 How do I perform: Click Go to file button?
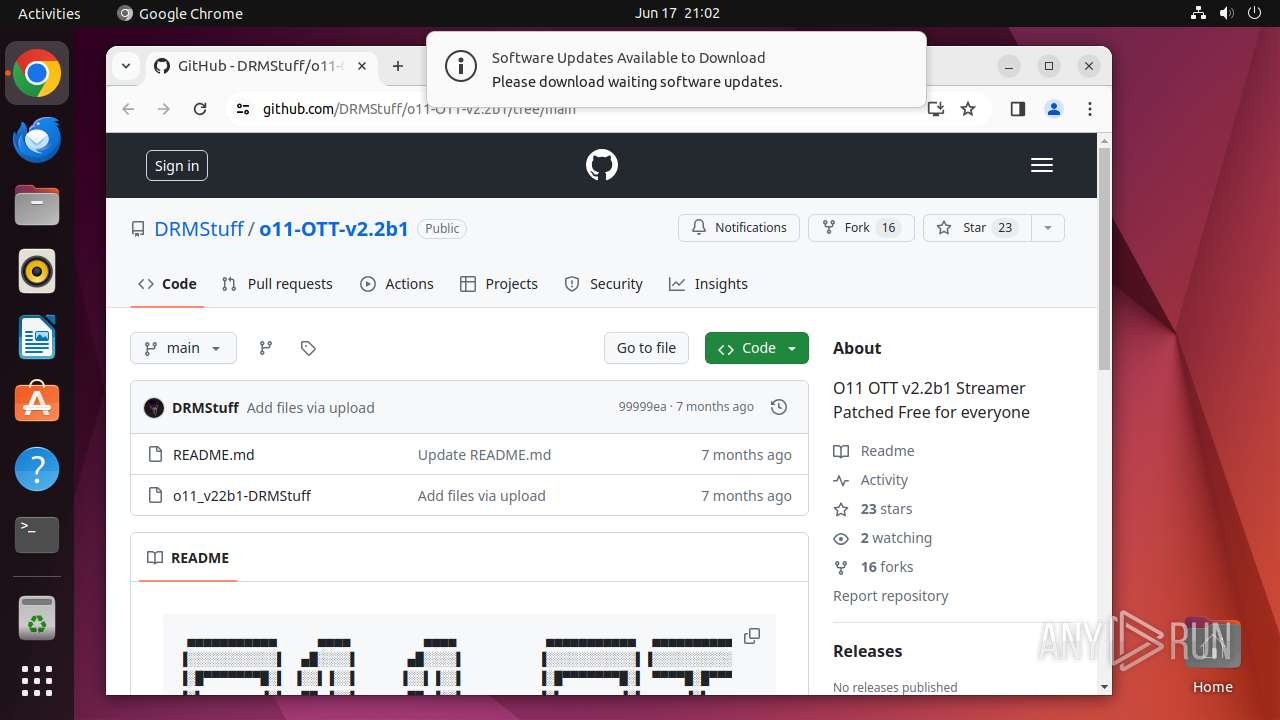[646, 348]
